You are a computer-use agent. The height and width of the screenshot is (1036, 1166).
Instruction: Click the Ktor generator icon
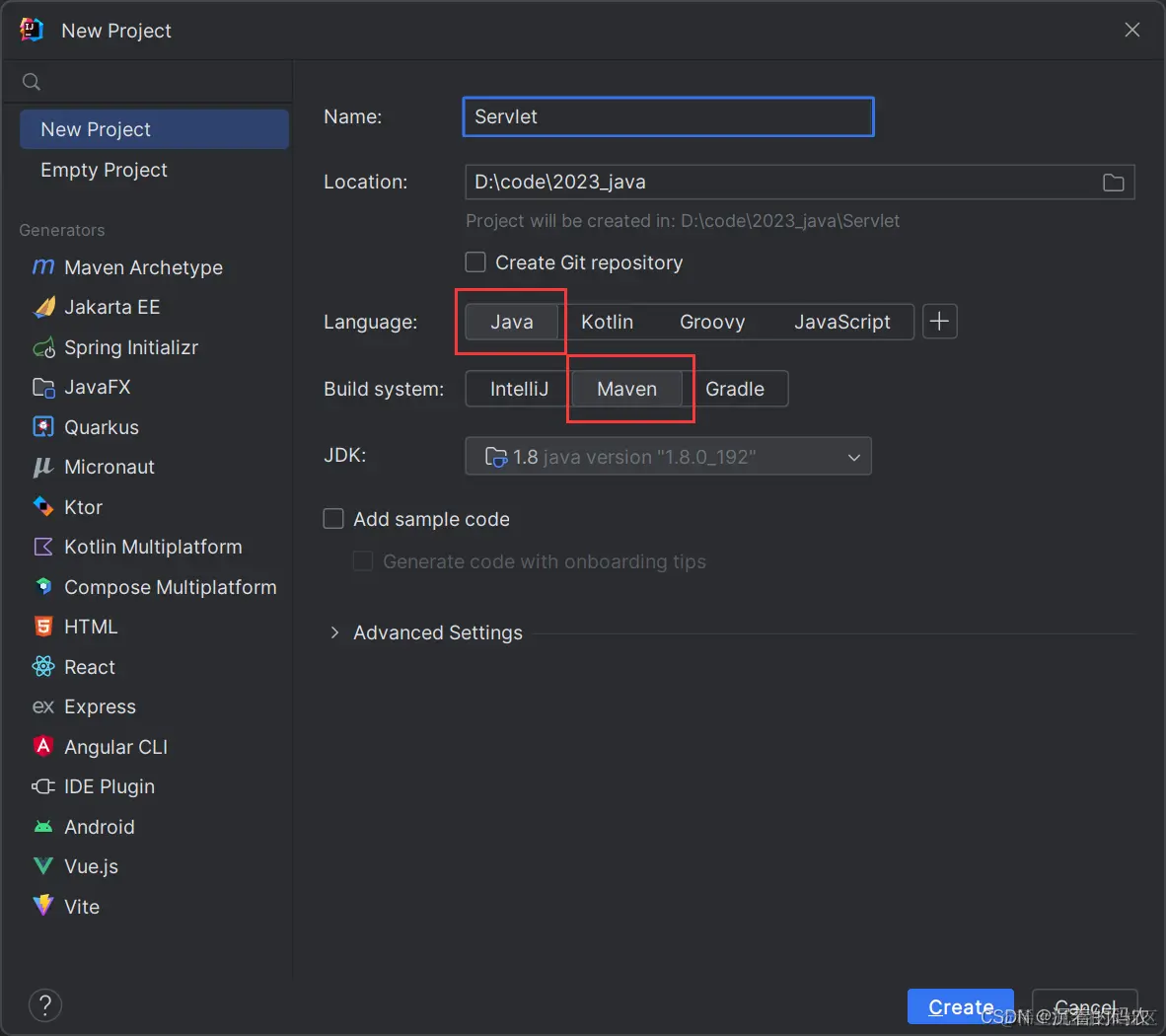click(43, 507)
